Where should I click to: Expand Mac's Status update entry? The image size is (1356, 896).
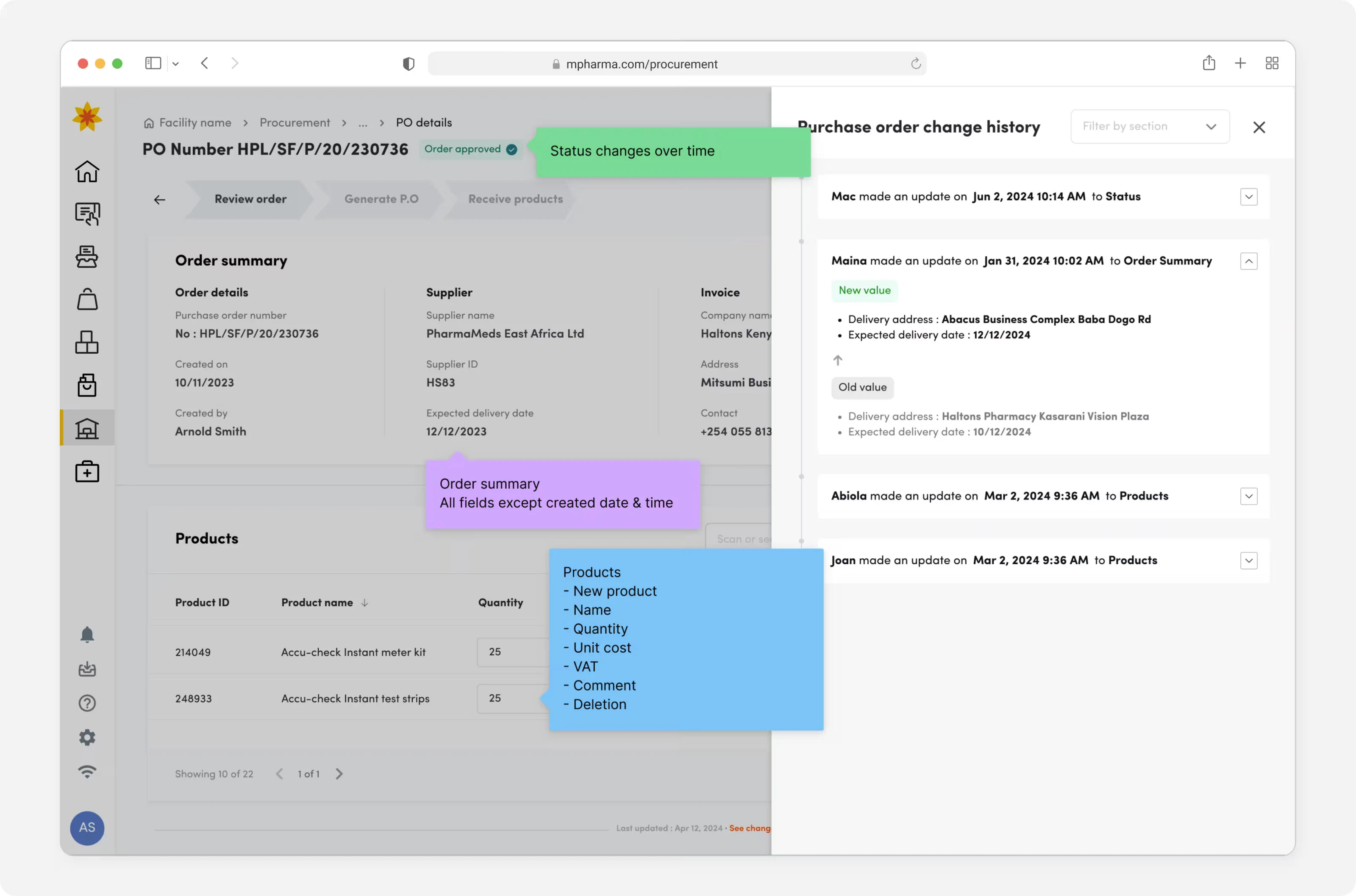tap(1248, 197)
